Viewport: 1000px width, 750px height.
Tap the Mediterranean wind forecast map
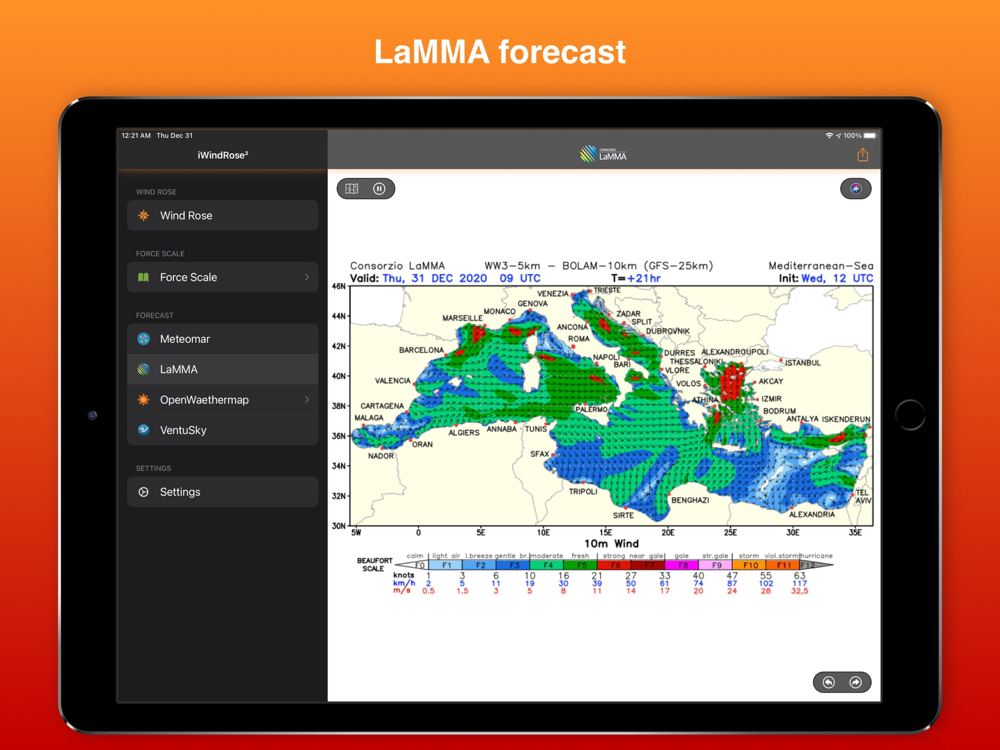pyautogui.click(x=611, y=406)
